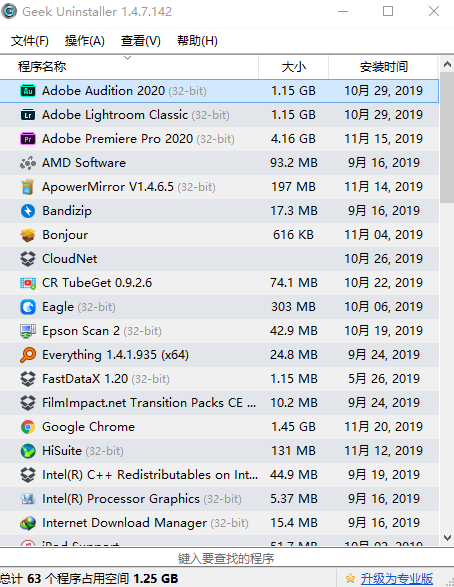
Task: Click the 10月 06, 2019 date cell
Action: [x=384, y=307]
